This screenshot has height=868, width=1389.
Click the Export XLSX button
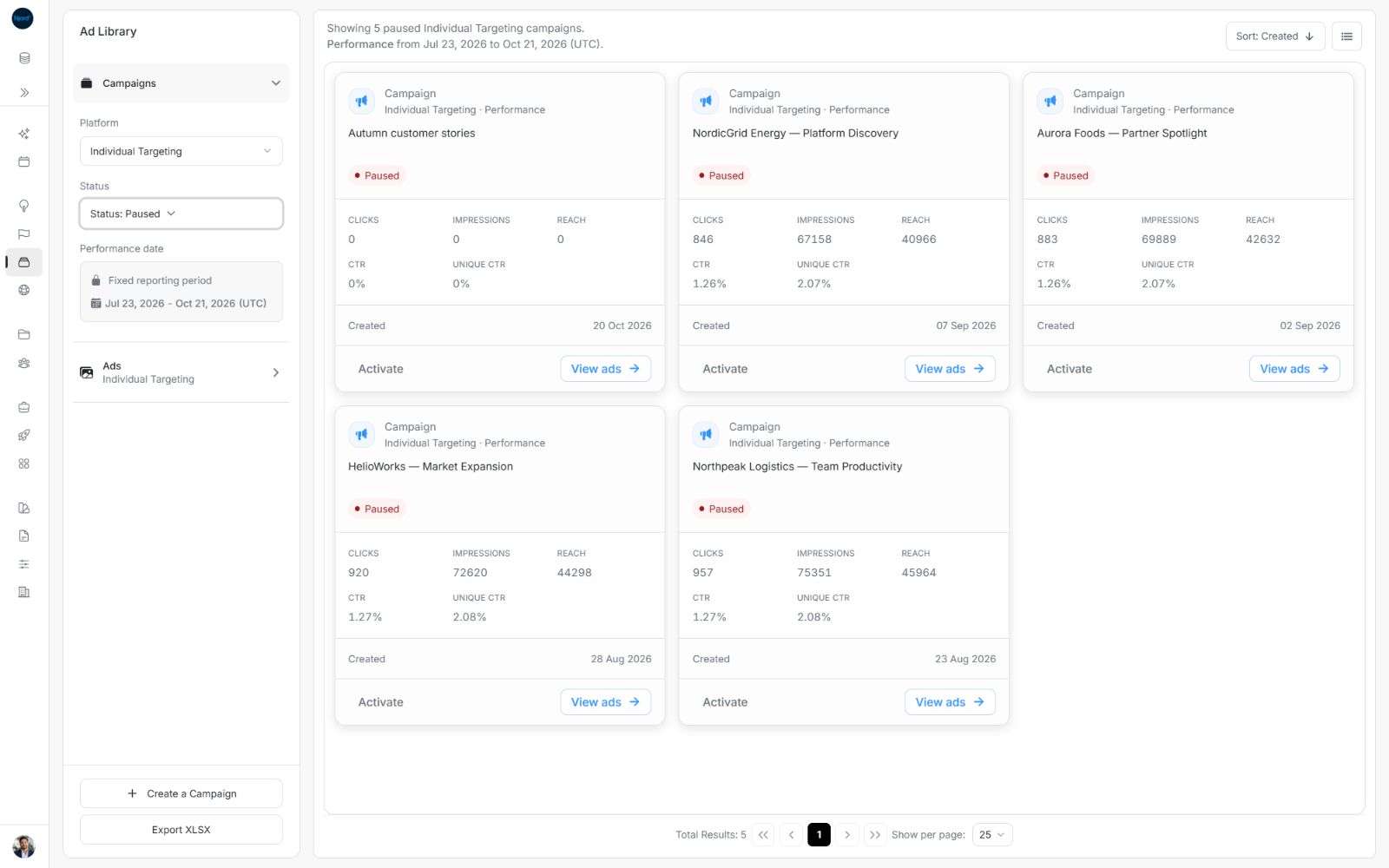click(x=181, y=830)
